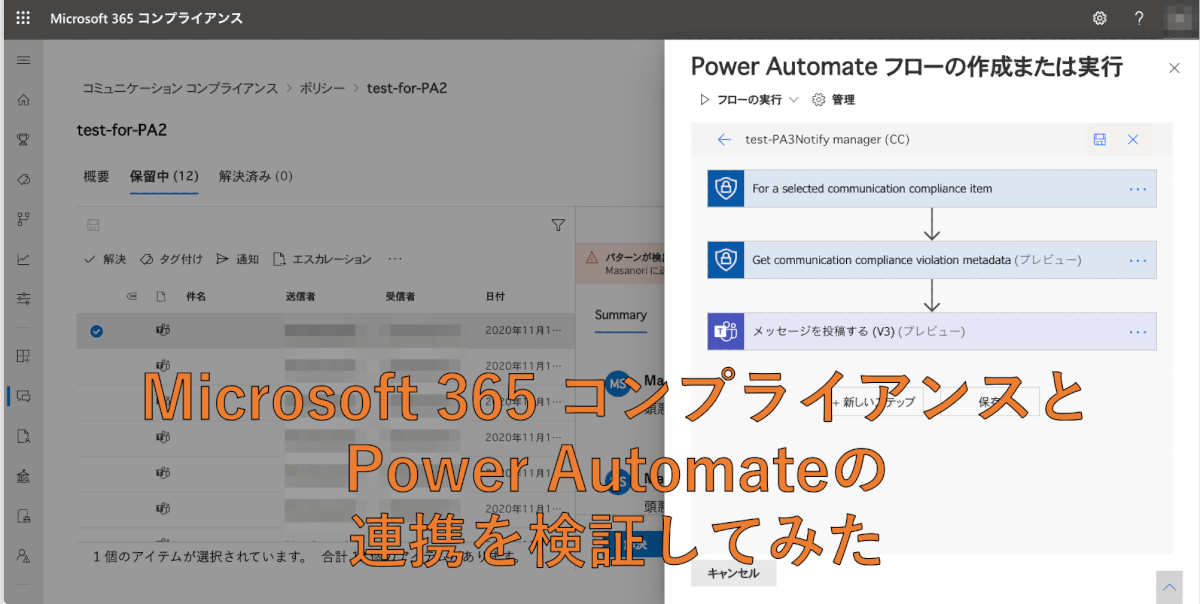Sort by 受信者 column header
This screenshot has height=604, width=1200.
(x=400, y=297)
